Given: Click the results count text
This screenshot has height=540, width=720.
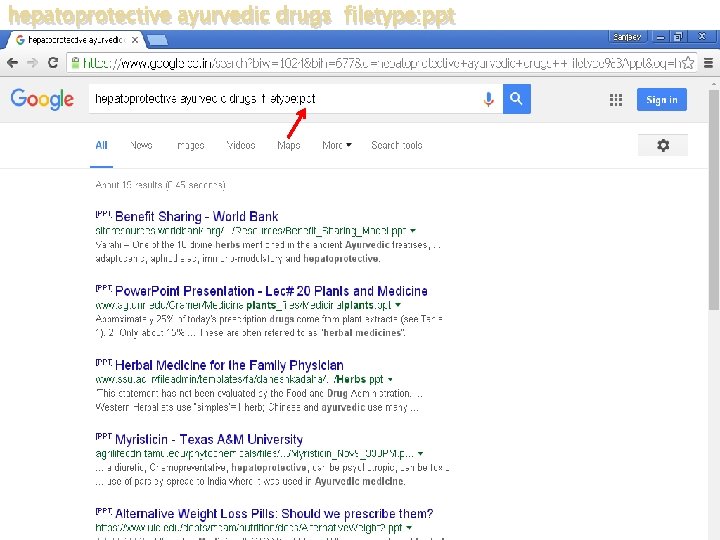Looking at the screenshot, I should 160,185.
